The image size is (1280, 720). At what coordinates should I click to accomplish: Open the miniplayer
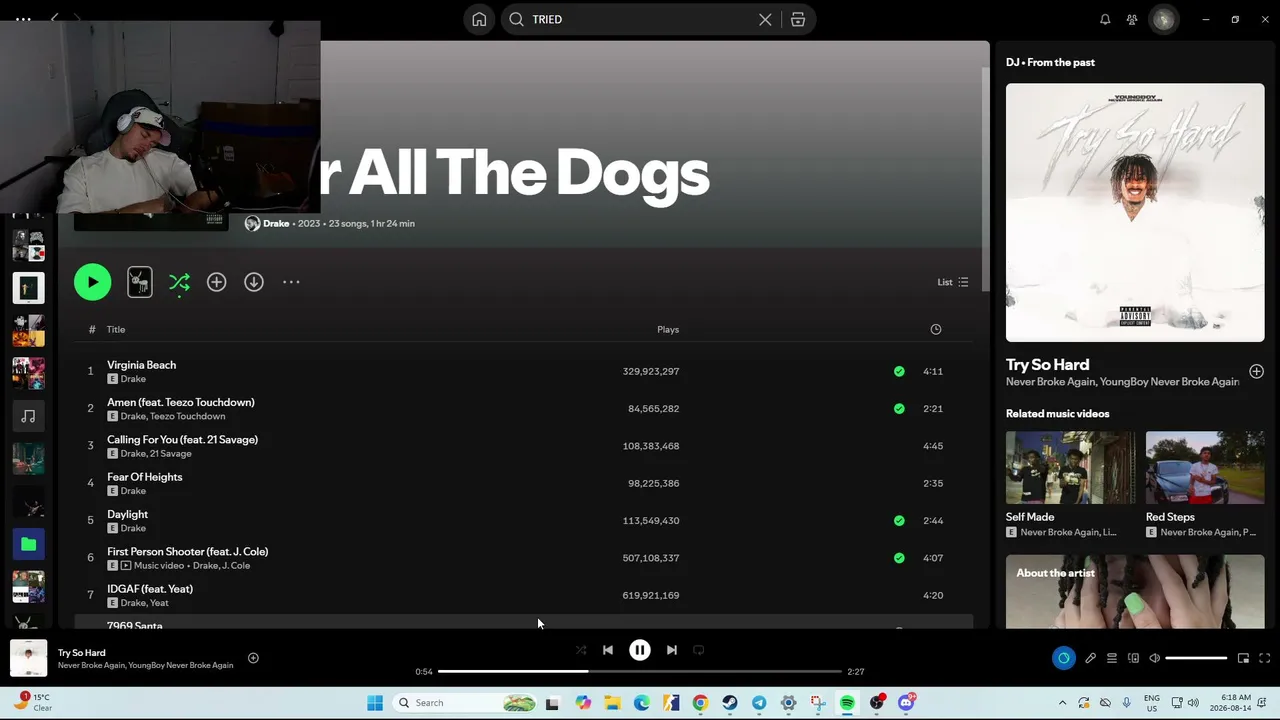(x=1243, y=658)
